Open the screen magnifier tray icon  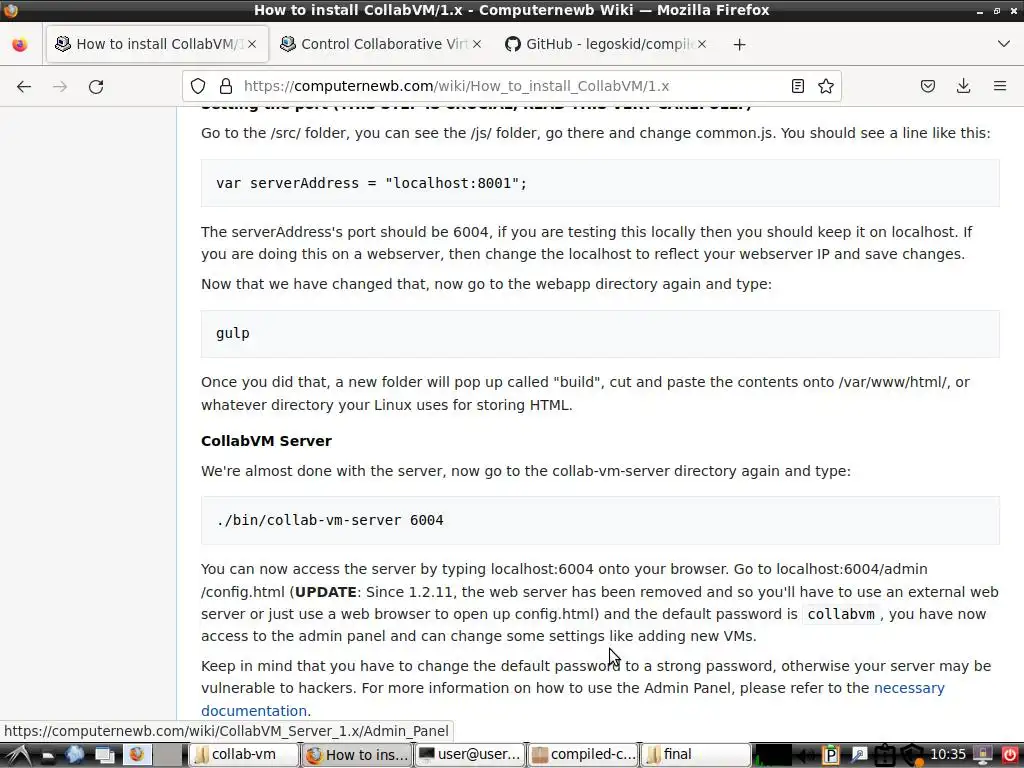[x=858, y=755]
